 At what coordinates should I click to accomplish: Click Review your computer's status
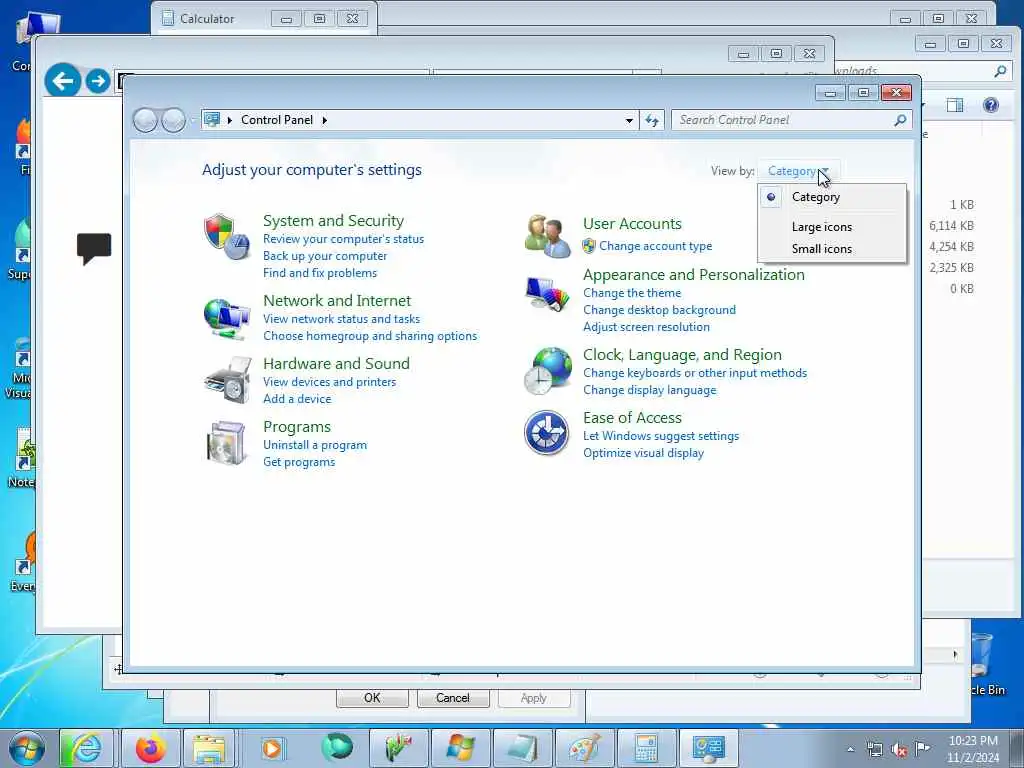click(x=344, y=239)
